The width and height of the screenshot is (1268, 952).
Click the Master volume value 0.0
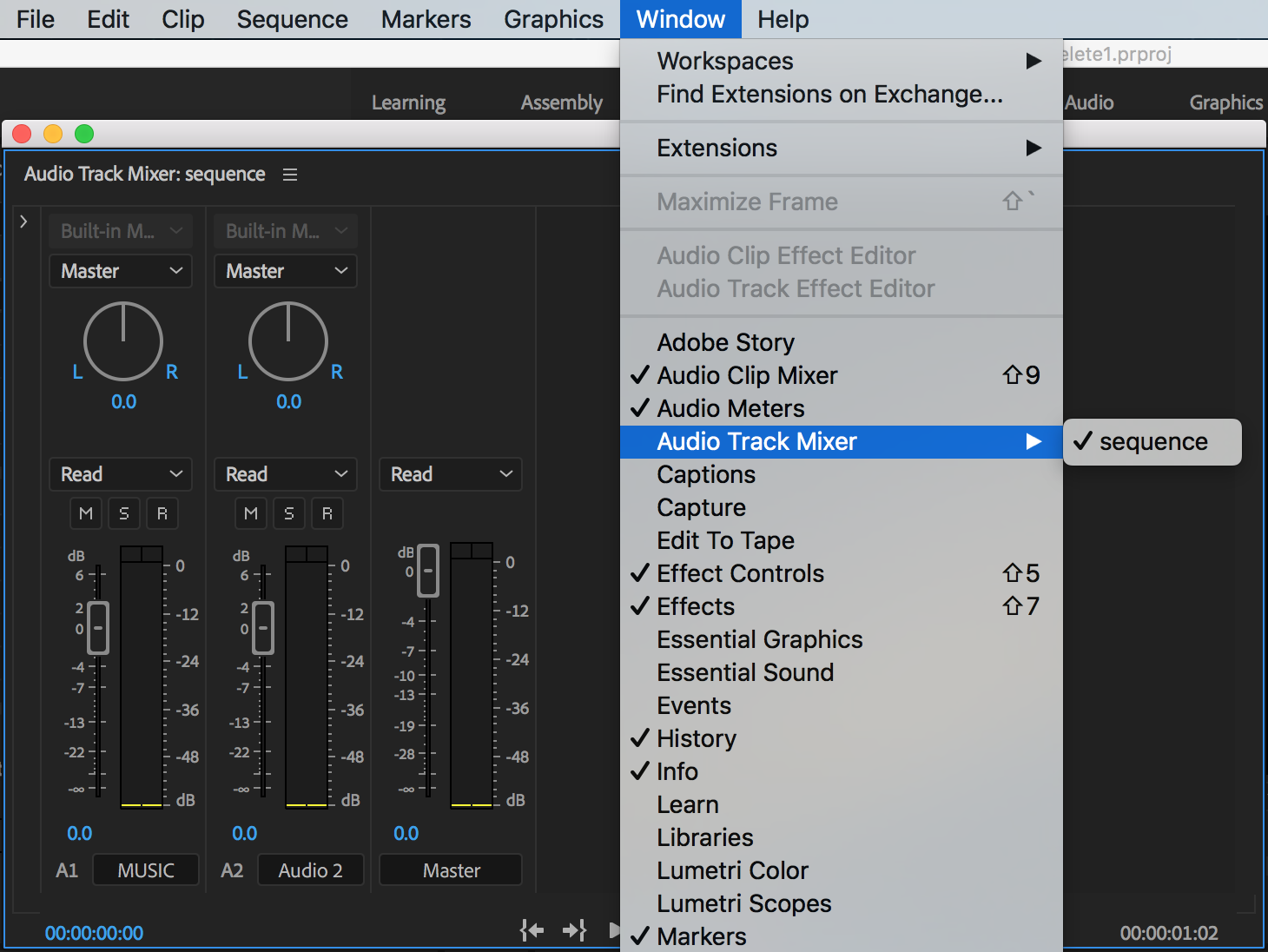coord(406,834)
